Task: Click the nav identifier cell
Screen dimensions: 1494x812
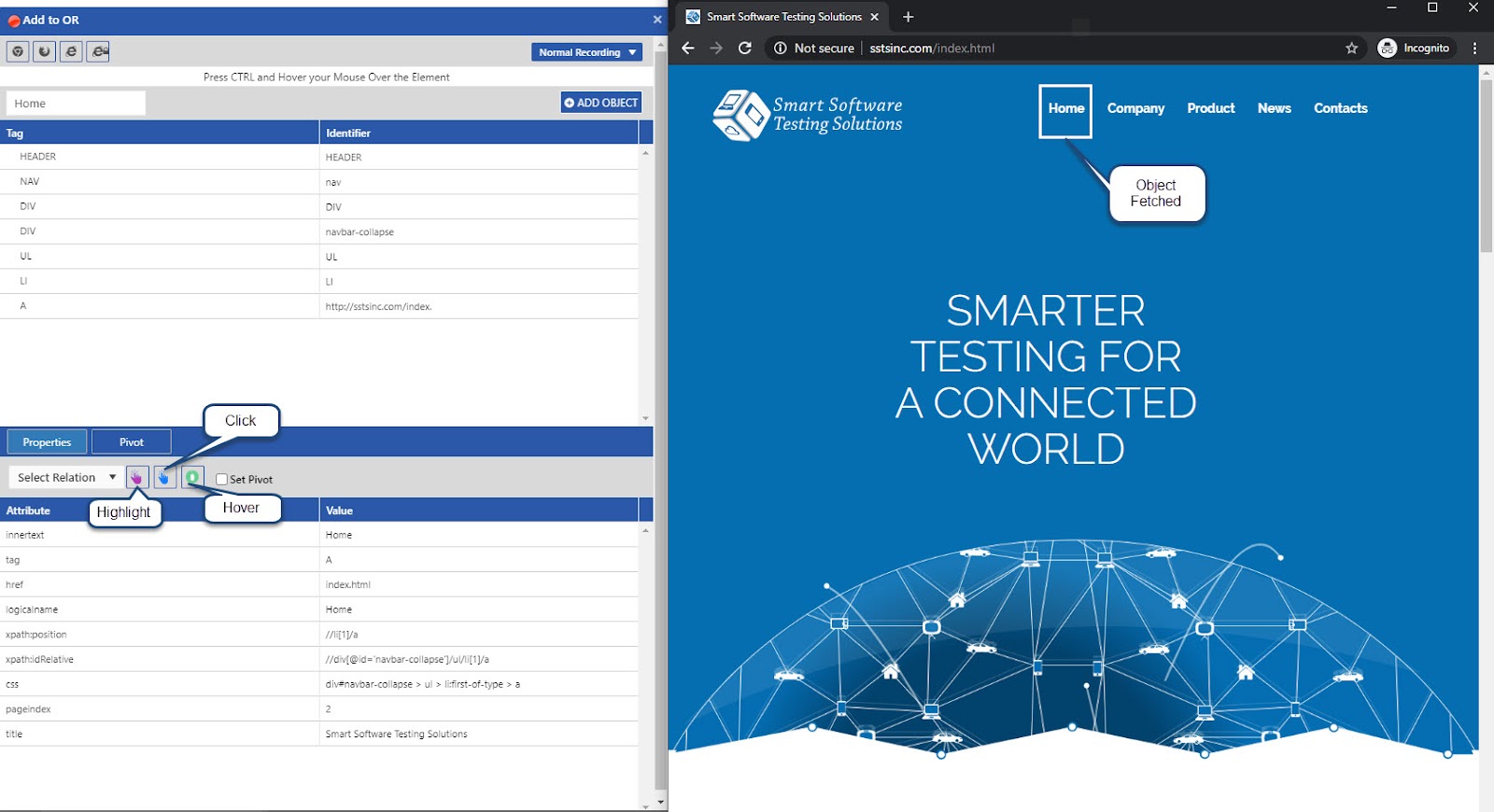Action: pos(479,182)
